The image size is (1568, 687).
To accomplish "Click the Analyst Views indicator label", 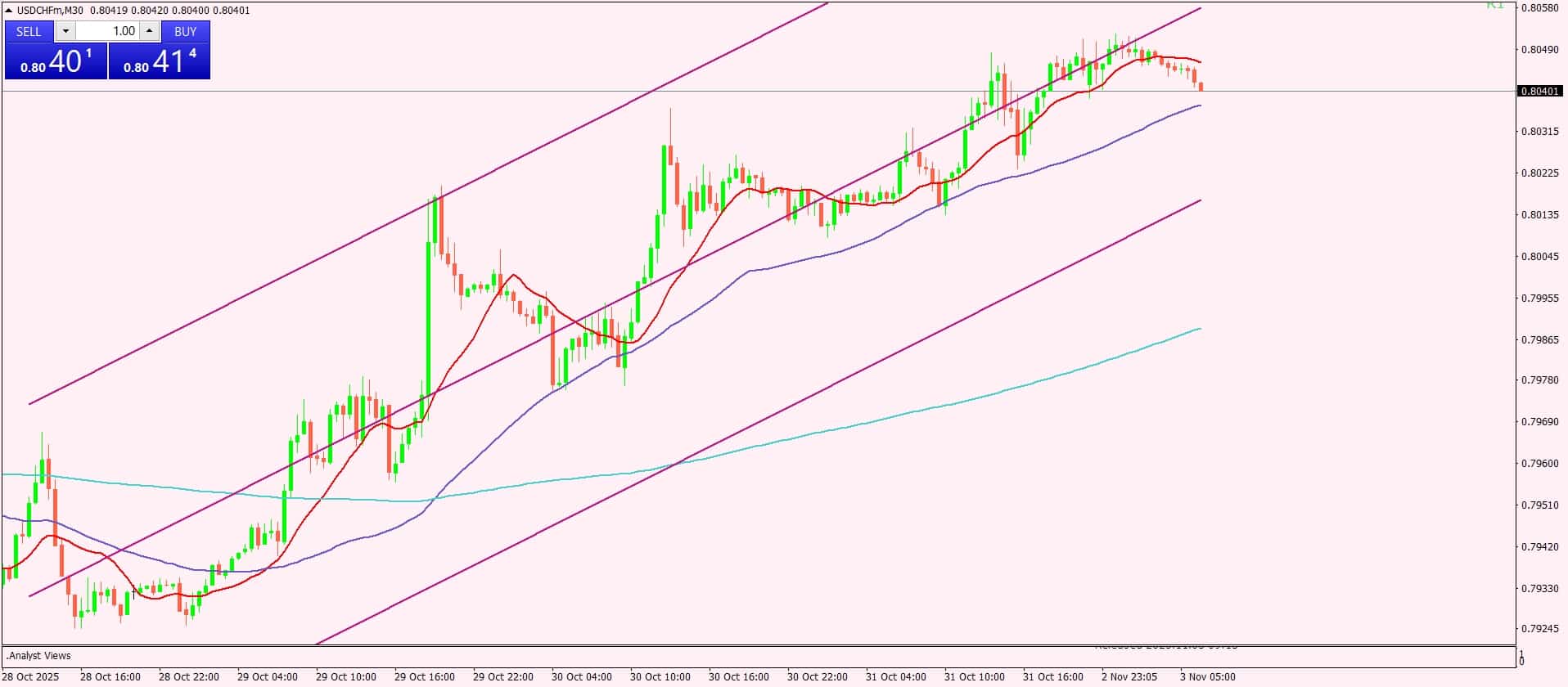I will pos(39,656).
